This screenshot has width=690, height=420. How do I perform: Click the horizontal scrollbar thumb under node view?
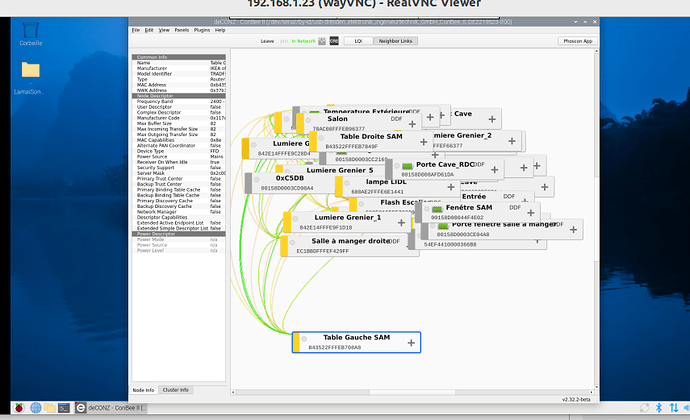412,392
